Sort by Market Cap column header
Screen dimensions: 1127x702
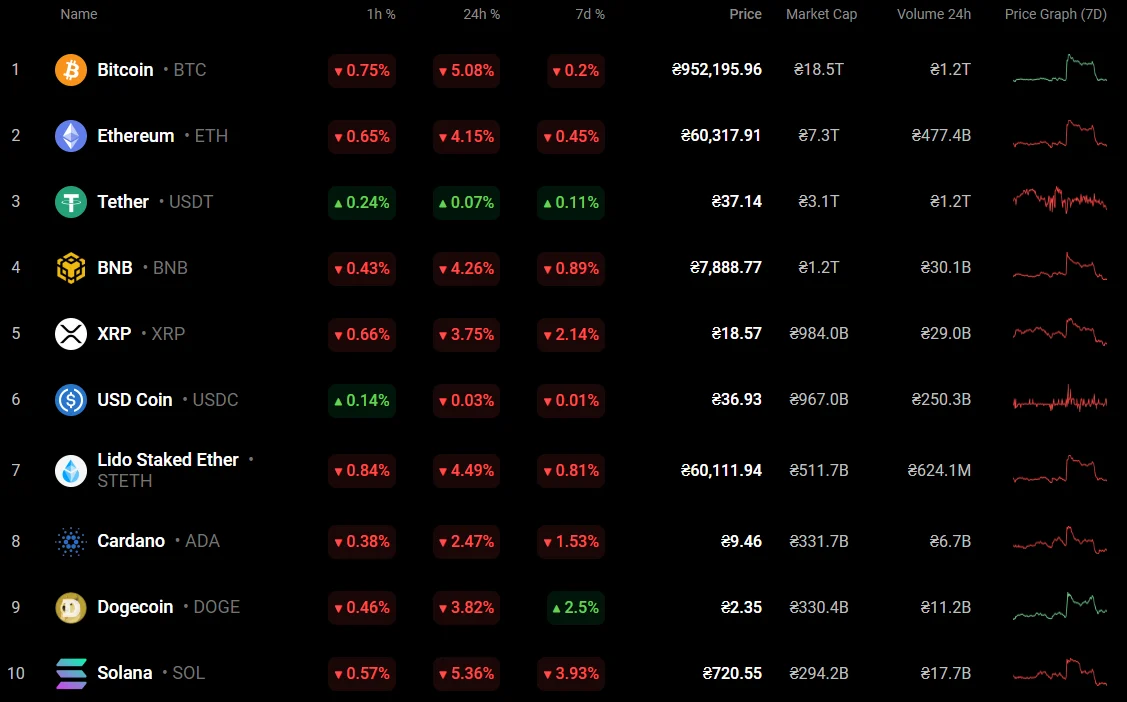click(x=821, y=15)
